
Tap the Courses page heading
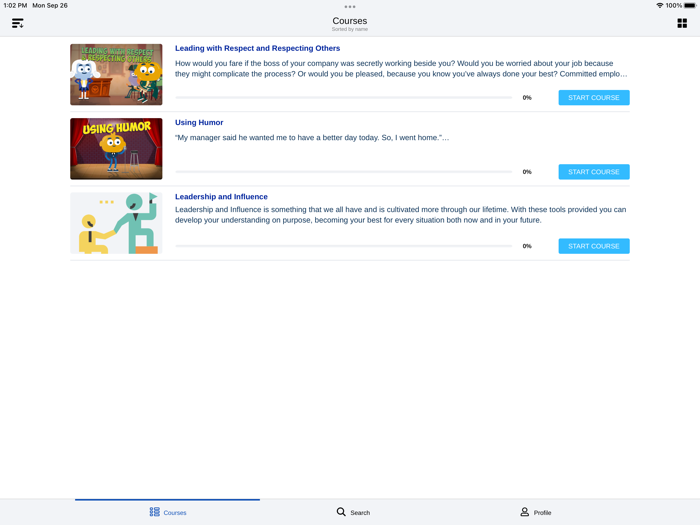(x=350, y=21)
